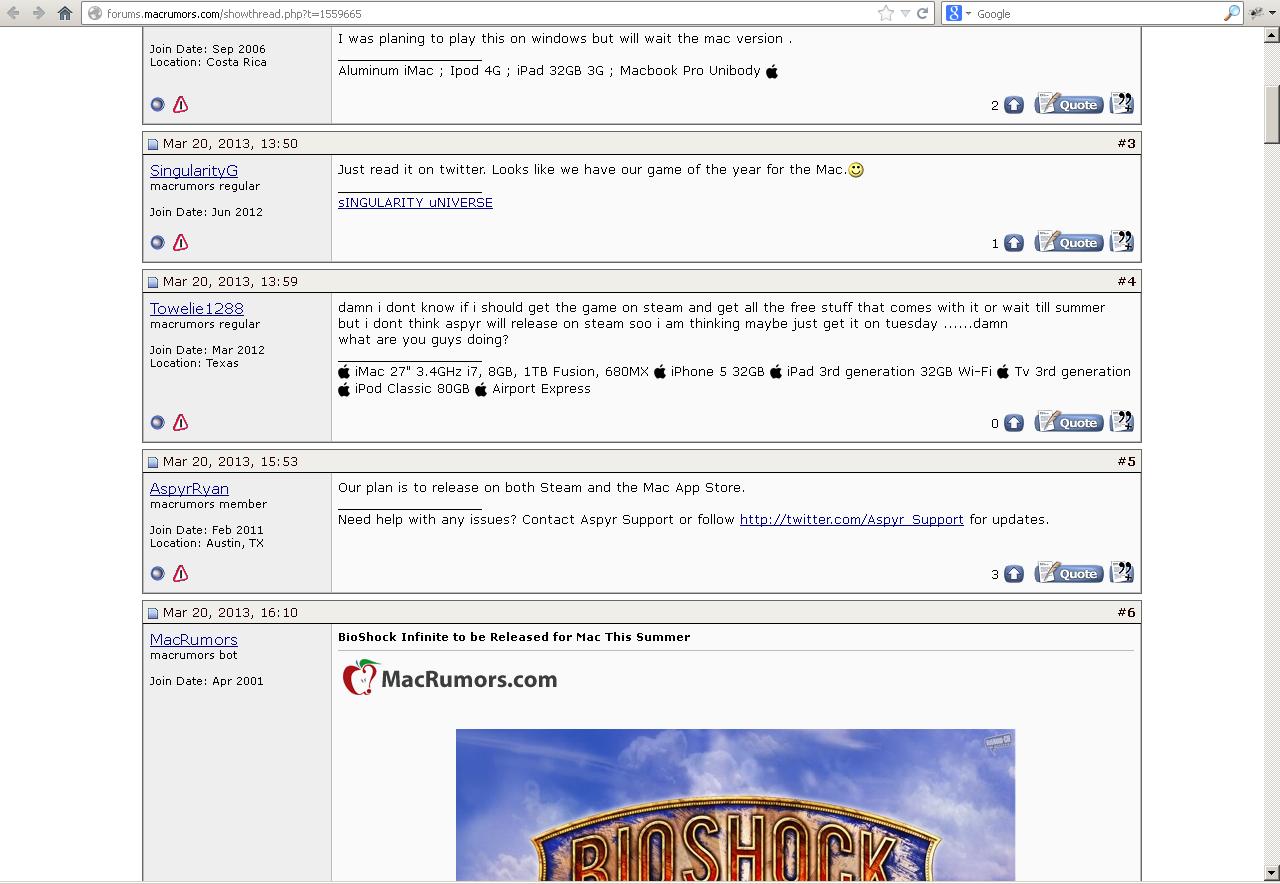Quote Towelie1288's post #4
1280x884 pixels.
coord(1069,422)
